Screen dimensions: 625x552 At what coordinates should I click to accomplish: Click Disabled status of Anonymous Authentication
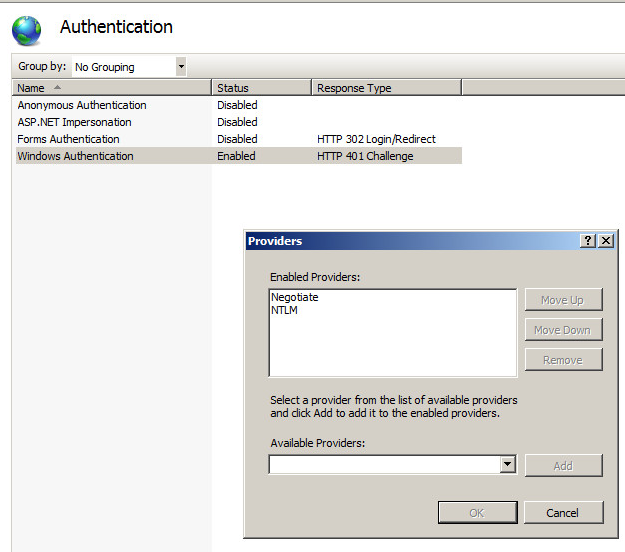(x=237, y=105)
